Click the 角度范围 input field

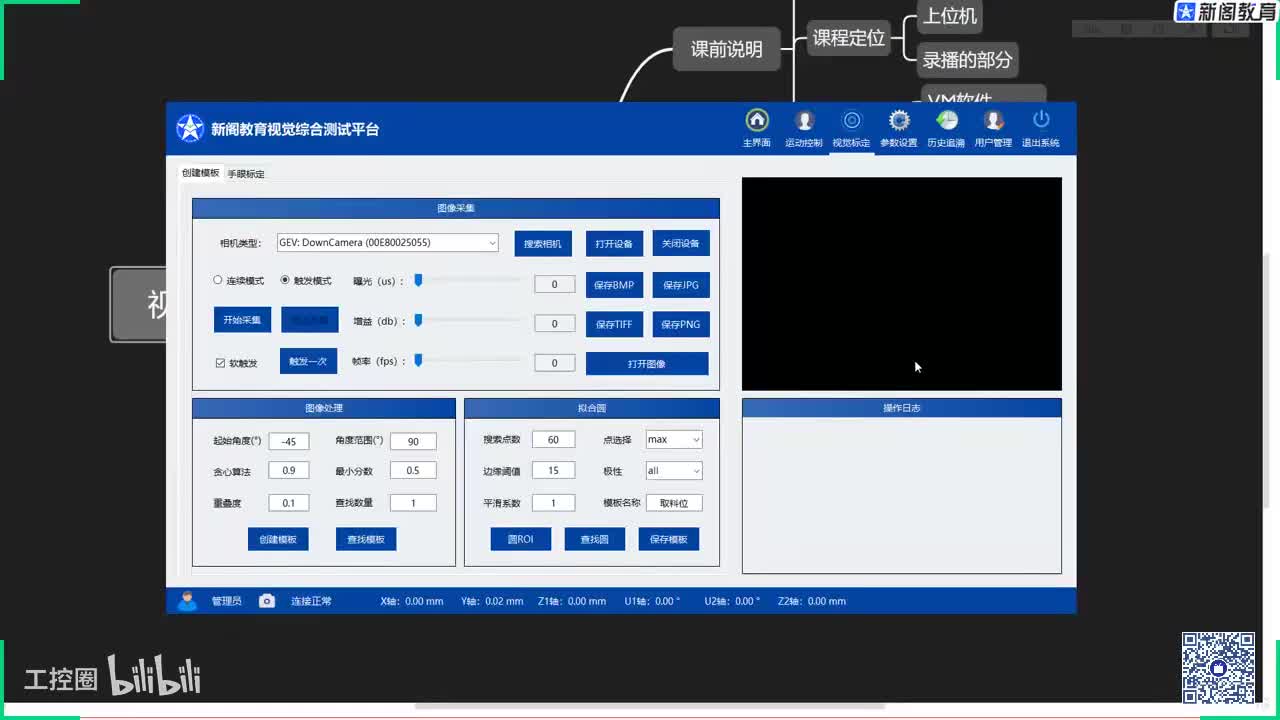[413, 441]
